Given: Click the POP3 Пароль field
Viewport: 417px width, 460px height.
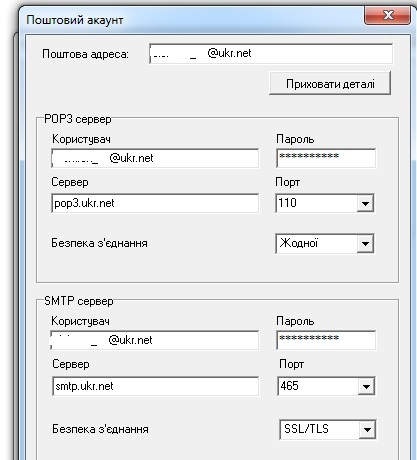Looking at the screenshot, I should 326,158.
